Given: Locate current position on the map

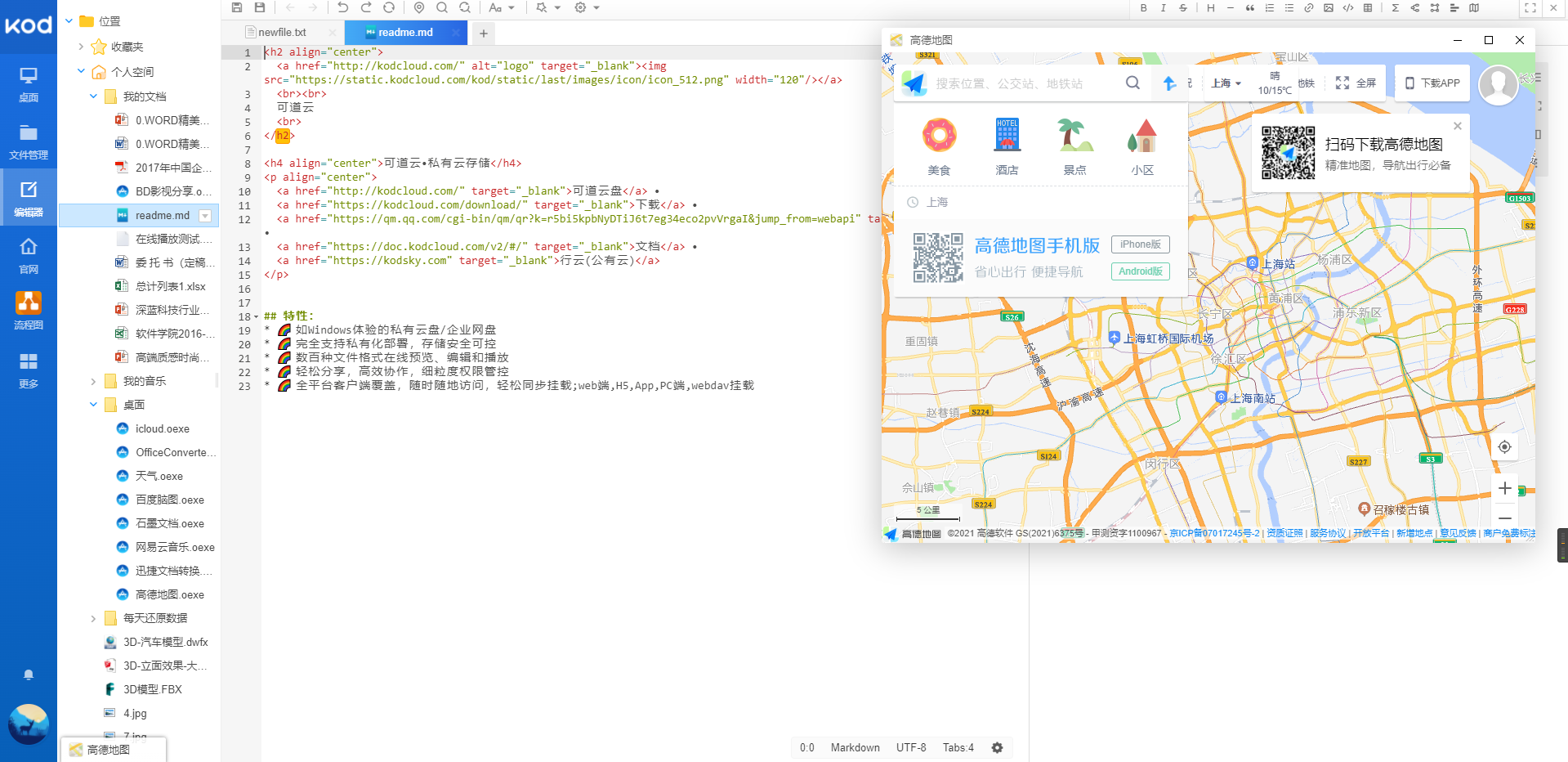Looking at the screenshot, I should pyautogui.click(x=1504, y=447).
